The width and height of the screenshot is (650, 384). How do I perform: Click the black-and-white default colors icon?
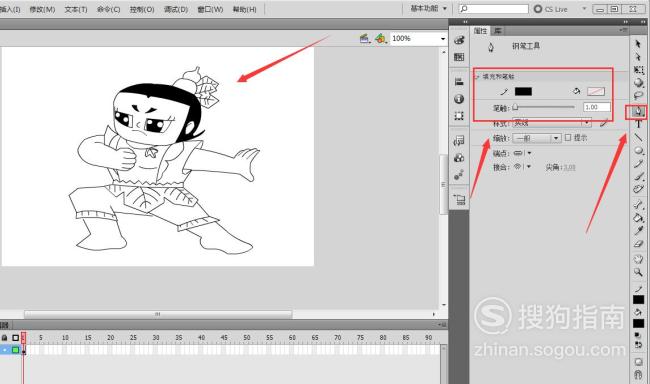click(x=637, y=335)
